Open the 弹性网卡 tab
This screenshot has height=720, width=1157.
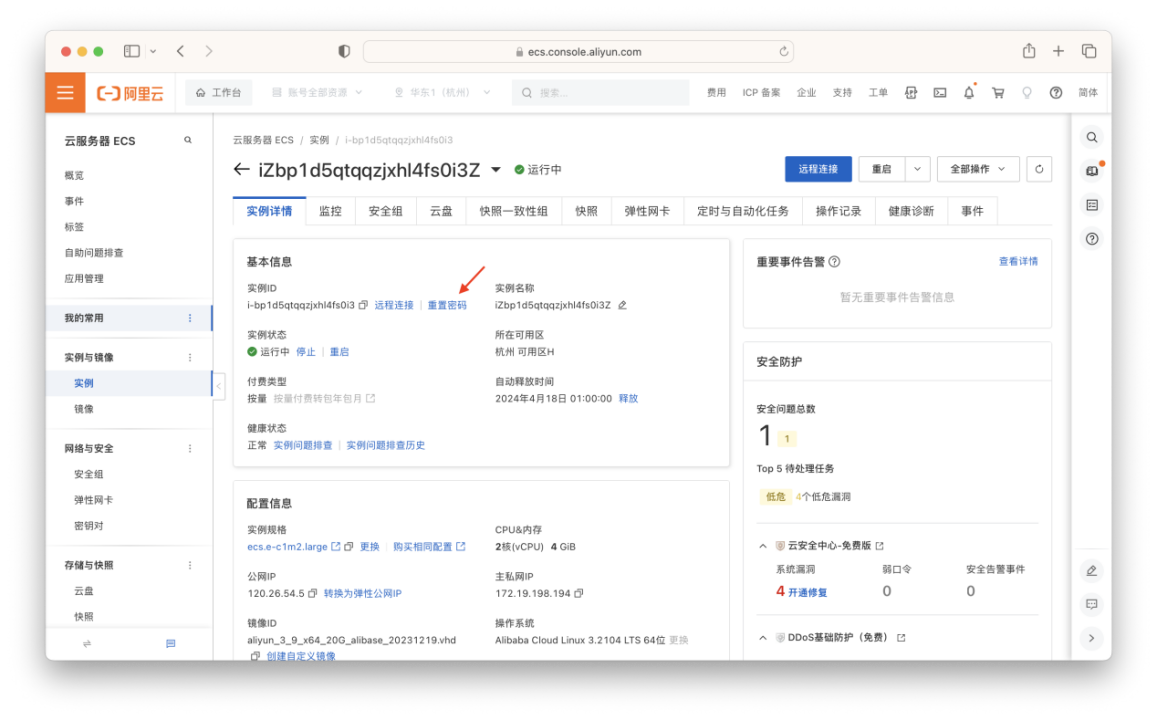coord(647,212)
